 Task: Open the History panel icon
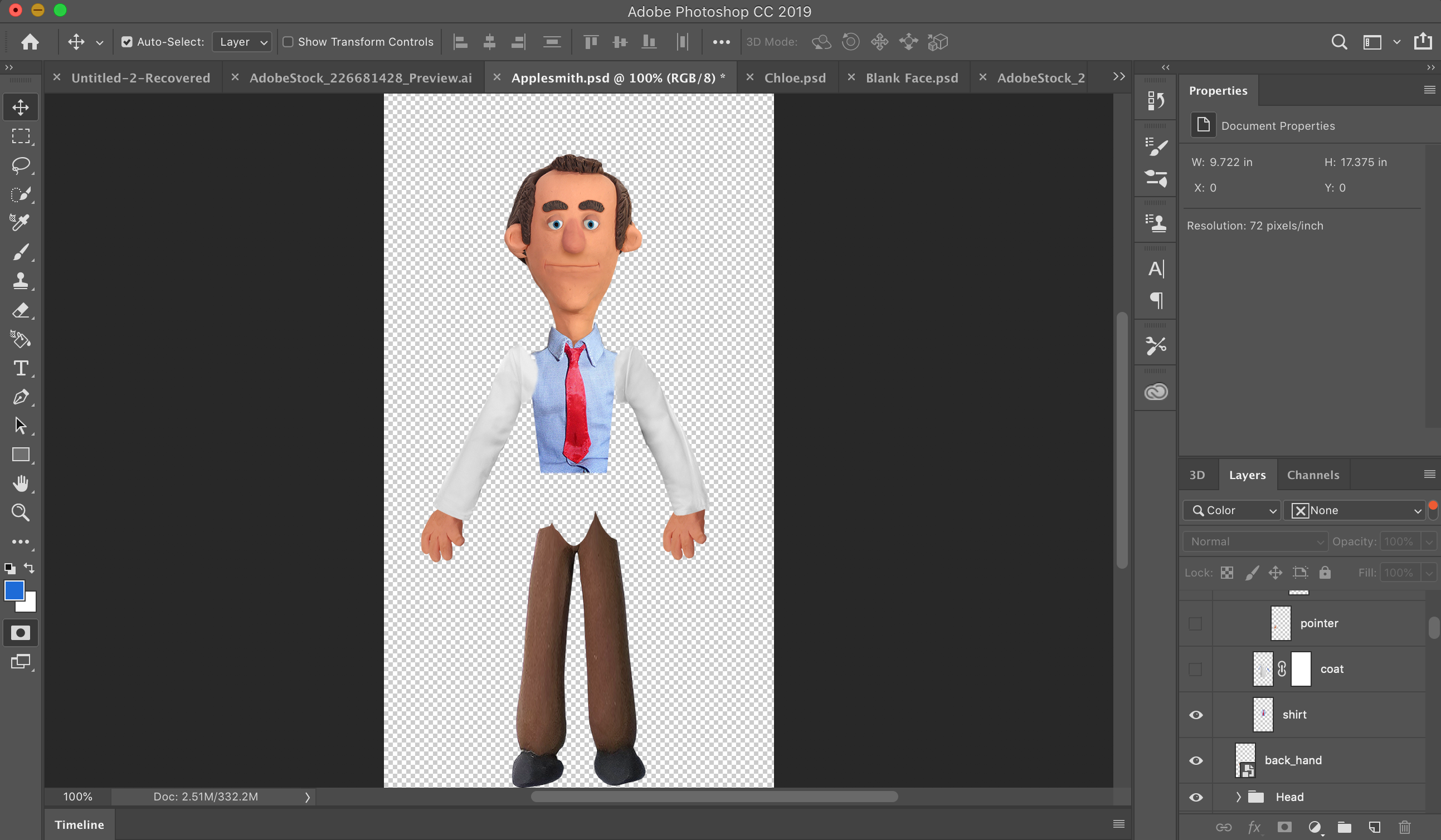[1156, 101]
